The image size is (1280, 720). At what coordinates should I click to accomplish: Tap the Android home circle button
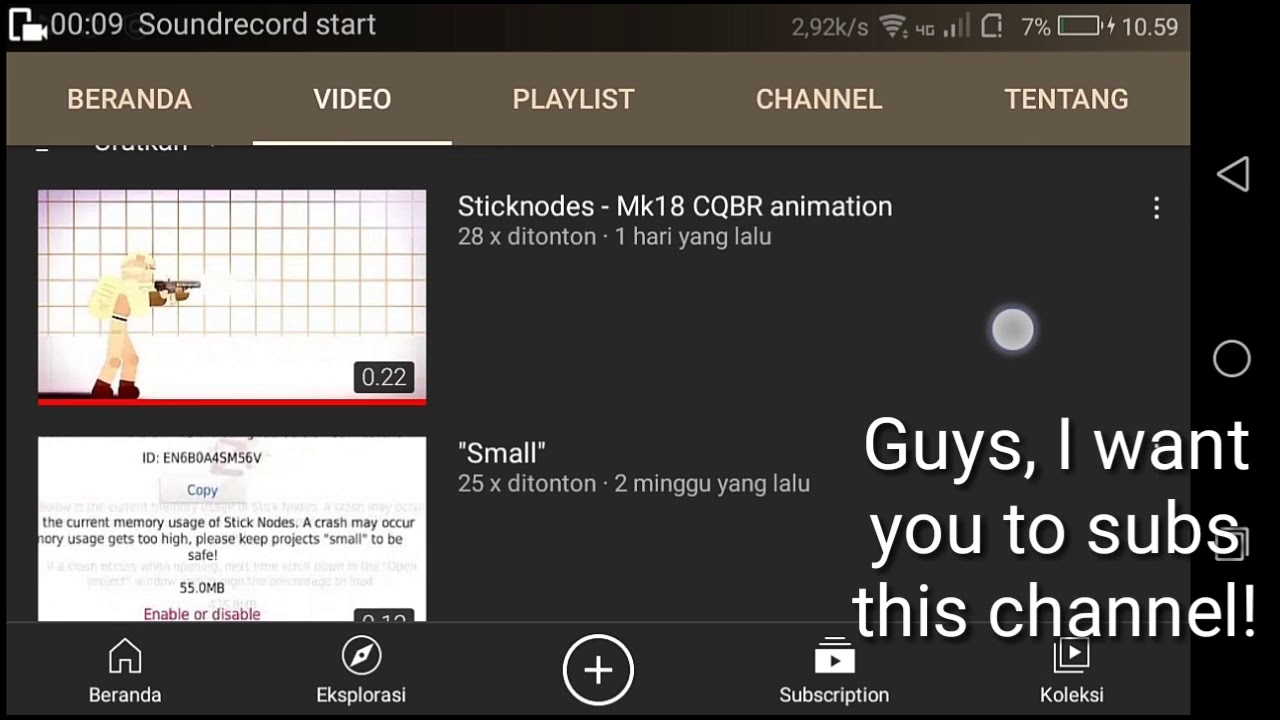coord(1232,359)
